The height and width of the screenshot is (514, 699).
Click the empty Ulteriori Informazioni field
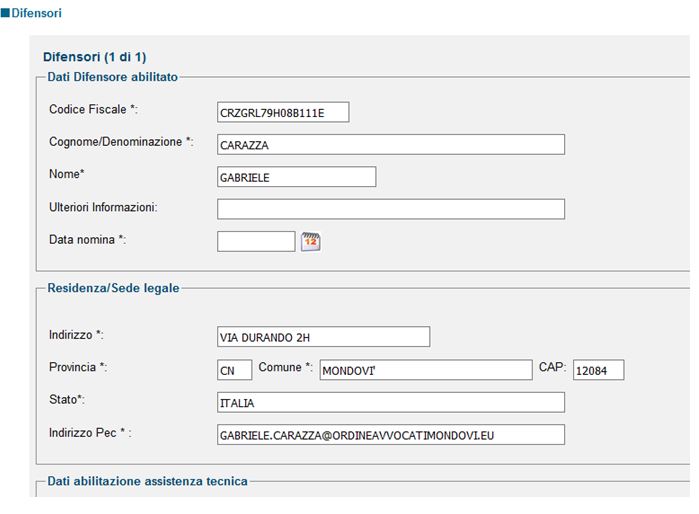(391, 209)
